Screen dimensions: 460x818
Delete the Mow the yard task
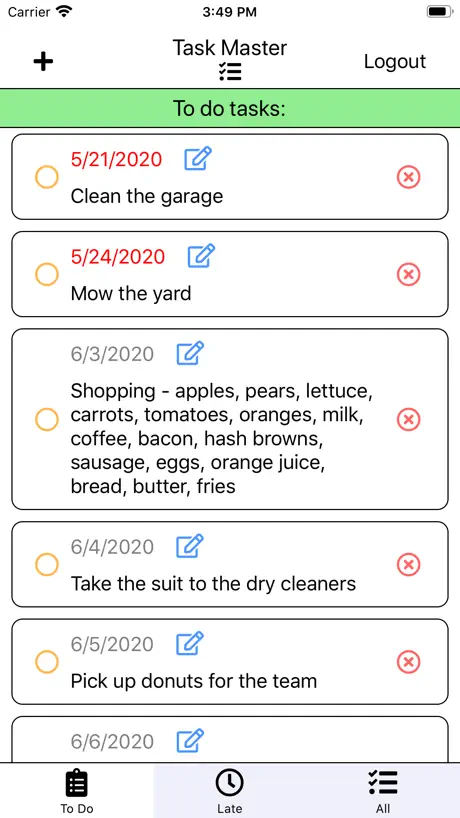tap(408, 274)
